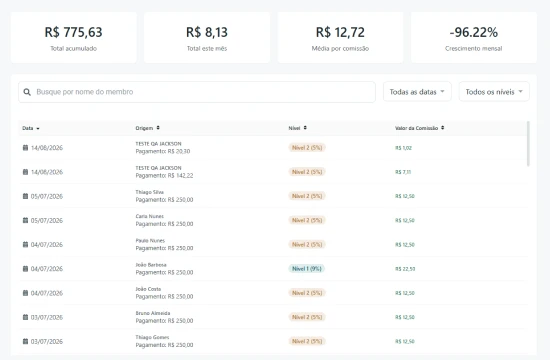Click R$ 12,50 commission in Thiago Silva's row
Screen dimensions: 550x360
click(x=405, y=196)
